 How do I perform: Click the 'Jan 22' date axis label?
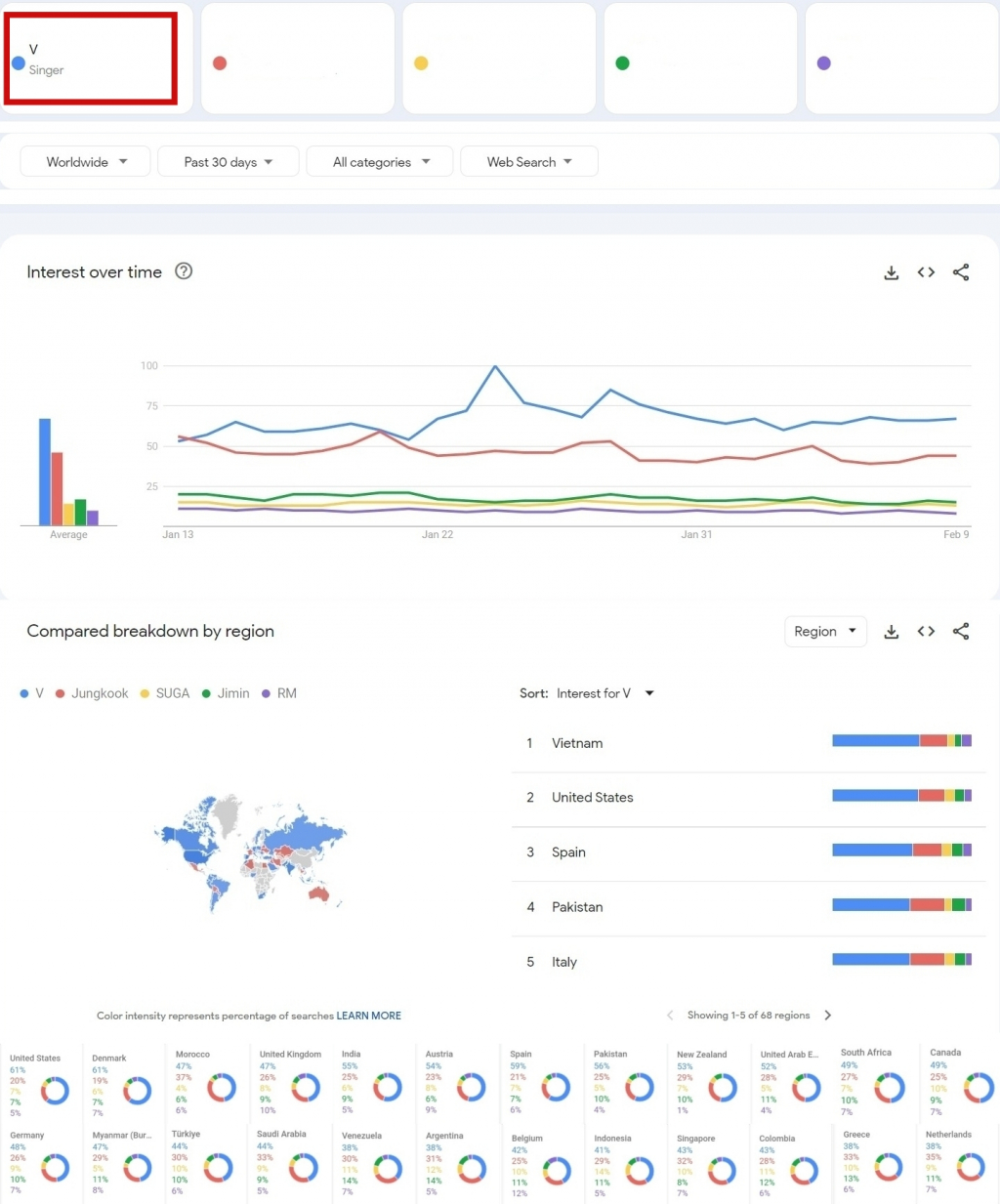click(437, 534)
